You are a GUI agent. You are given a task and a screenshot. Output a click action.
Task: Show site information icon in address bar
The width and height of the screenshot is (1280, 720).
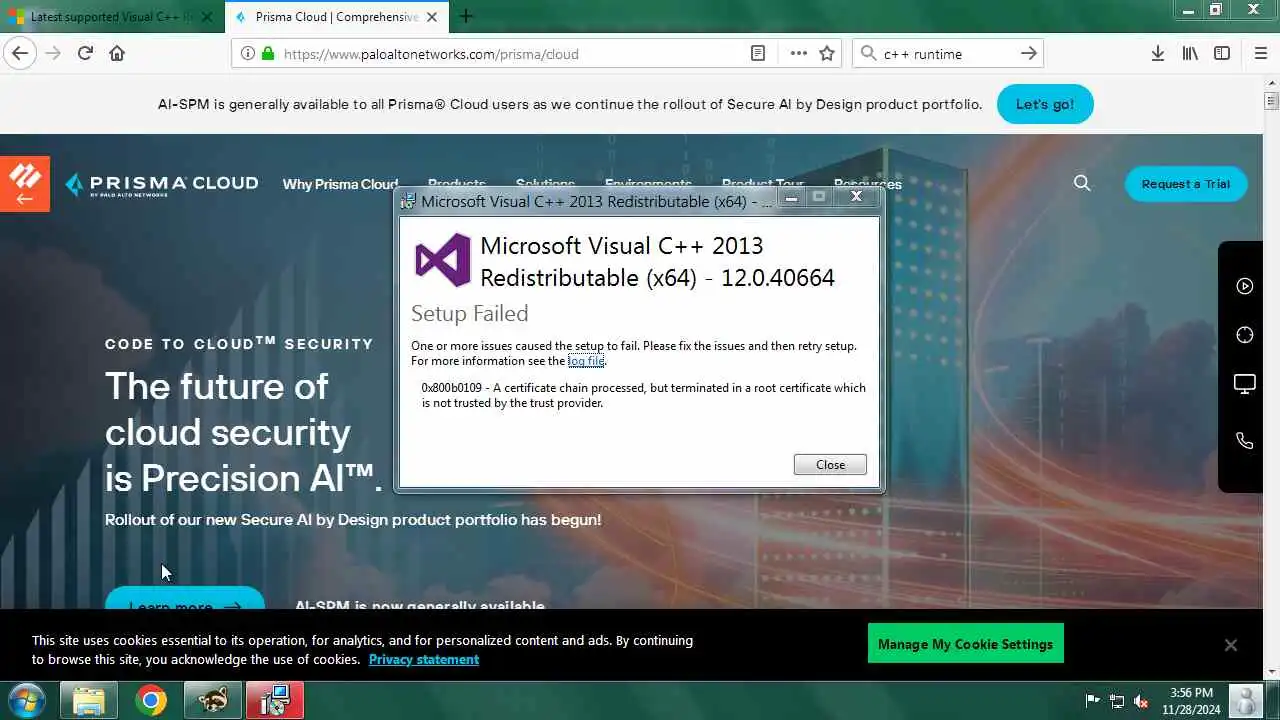[248, 54]
